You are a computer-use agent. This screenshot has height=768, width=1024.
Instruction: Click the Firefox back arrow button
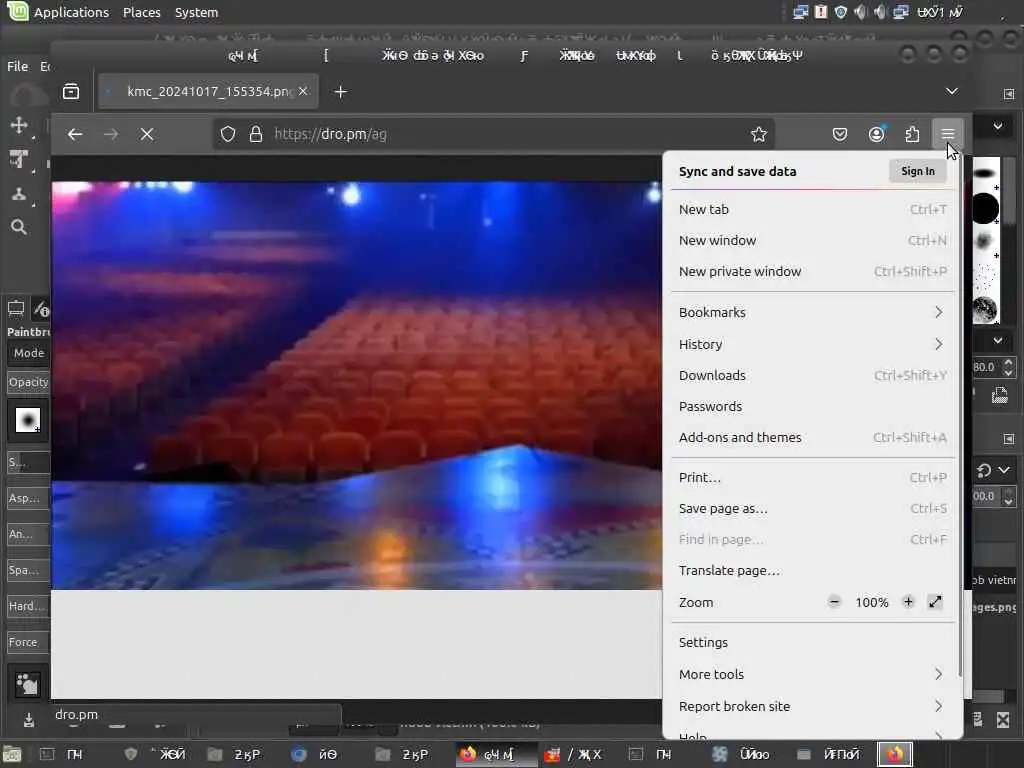click(75, 134)
